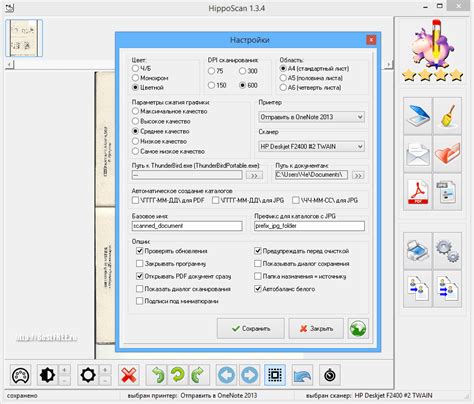Select the scanned page thumbnail

24,38
